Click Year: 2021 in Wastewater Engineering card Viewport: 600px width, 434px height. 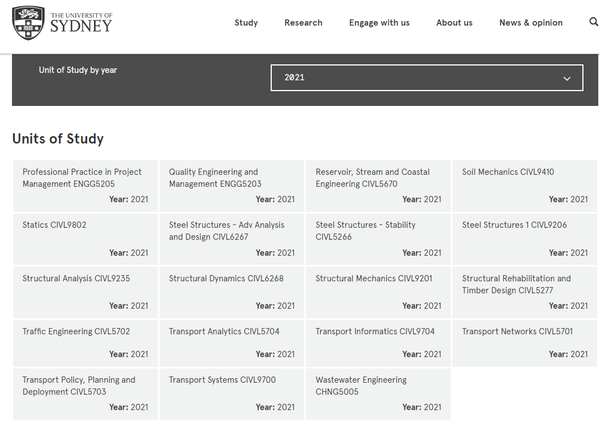click(422, 407)
